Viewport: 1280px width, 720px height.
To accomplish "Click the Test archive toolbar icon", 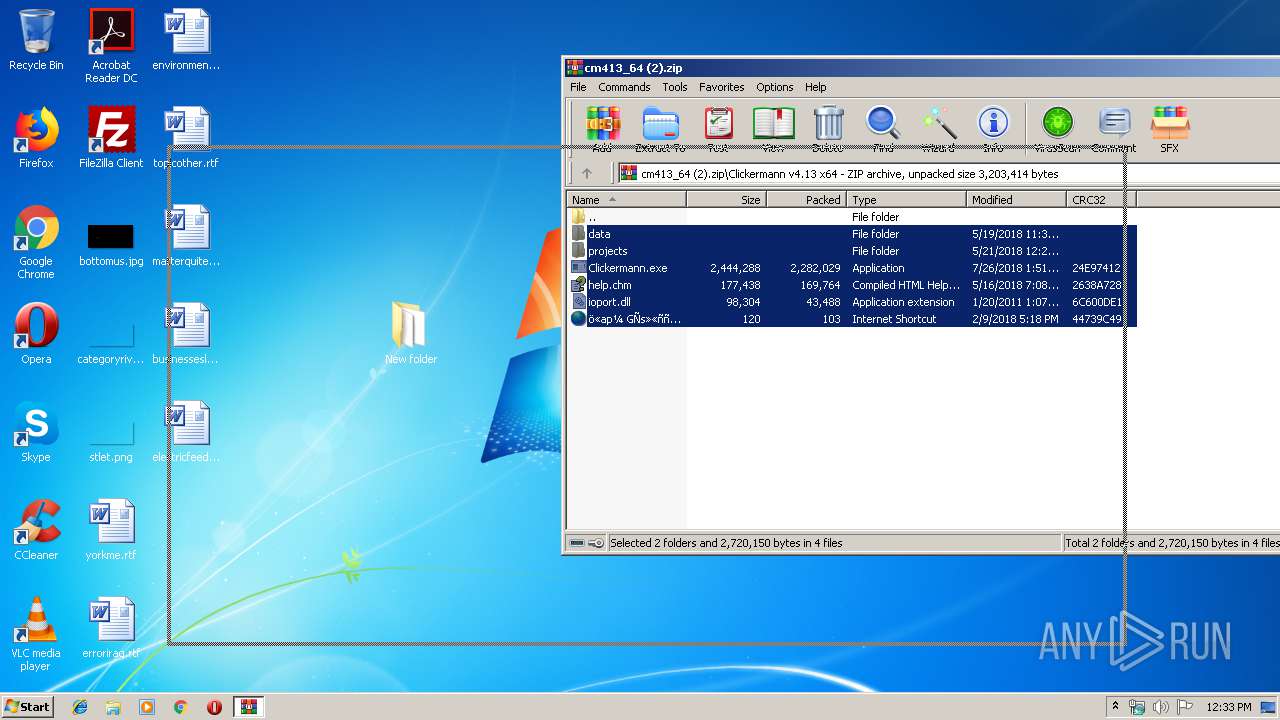I will pyautogui.click(x=718, y=129).
